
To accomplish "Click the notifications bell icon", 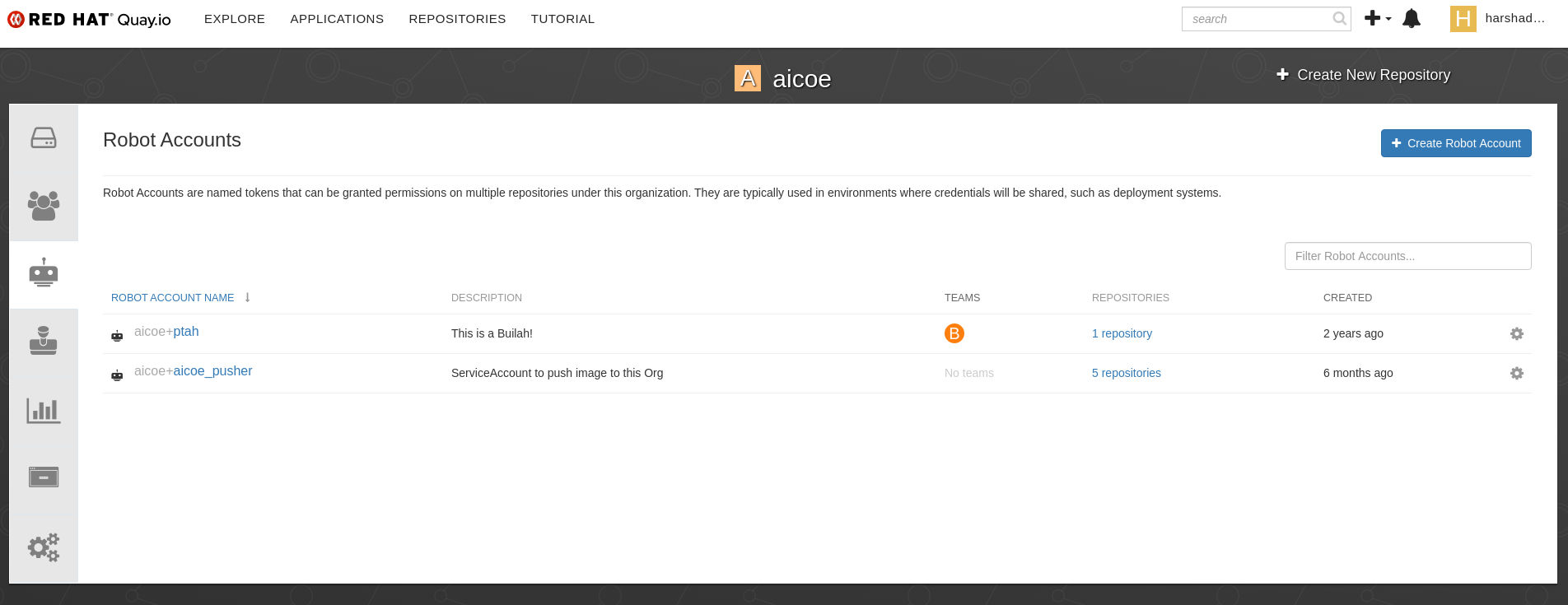I will [1412, 18].
